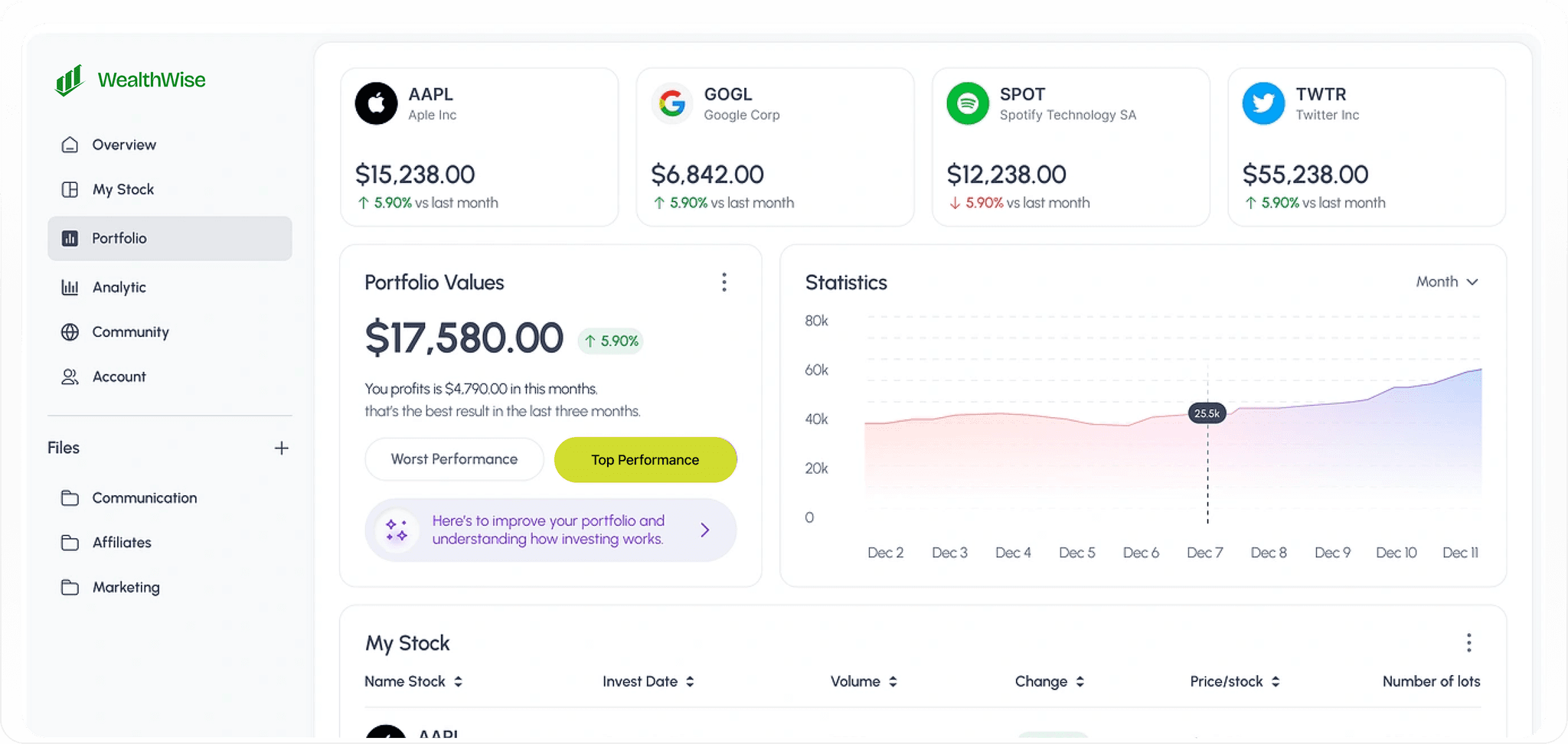
Task: Click the WealthWise logo icon
Action: click(x=69, y=80)
